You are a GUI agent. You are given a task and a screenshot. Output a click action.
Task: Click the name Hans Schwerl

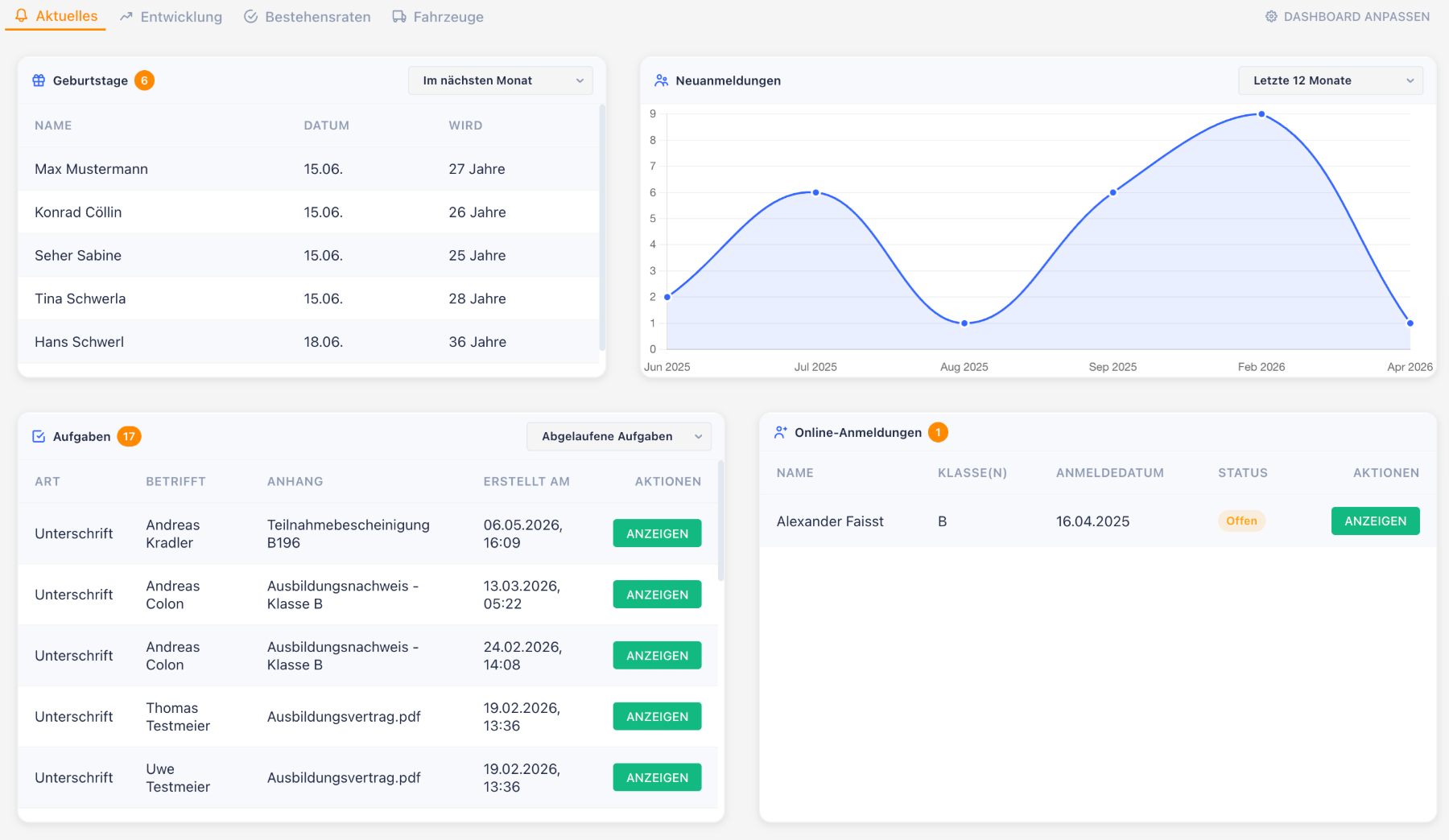coord(79,342)
